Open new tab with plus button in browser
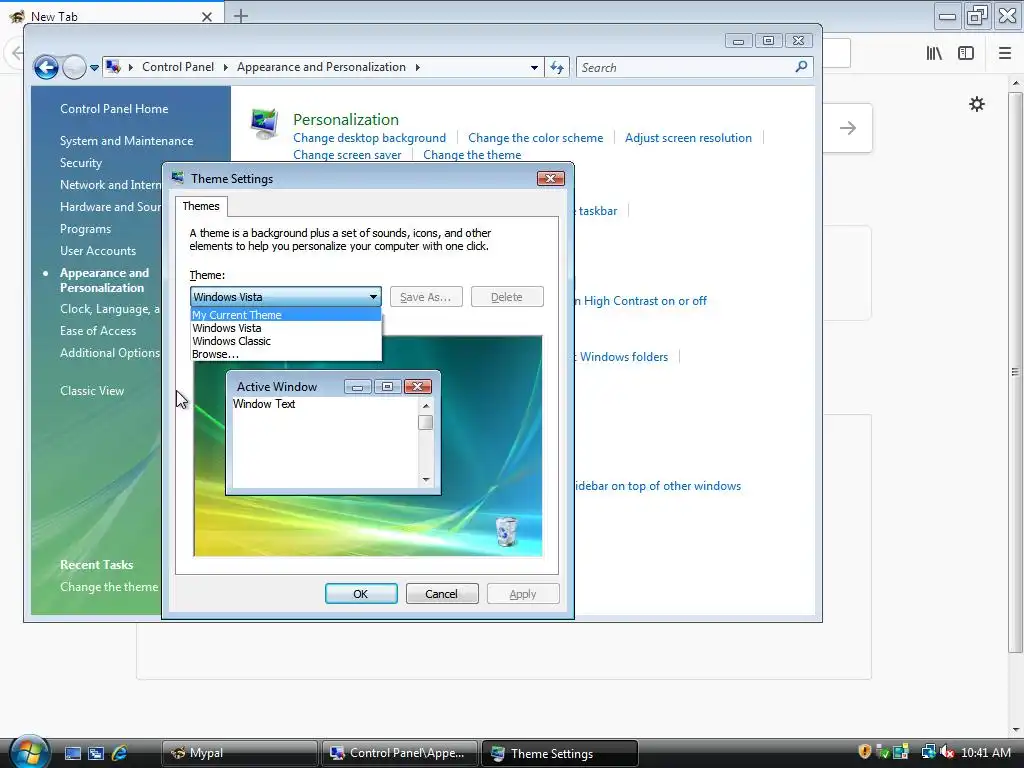 point(241,16)
